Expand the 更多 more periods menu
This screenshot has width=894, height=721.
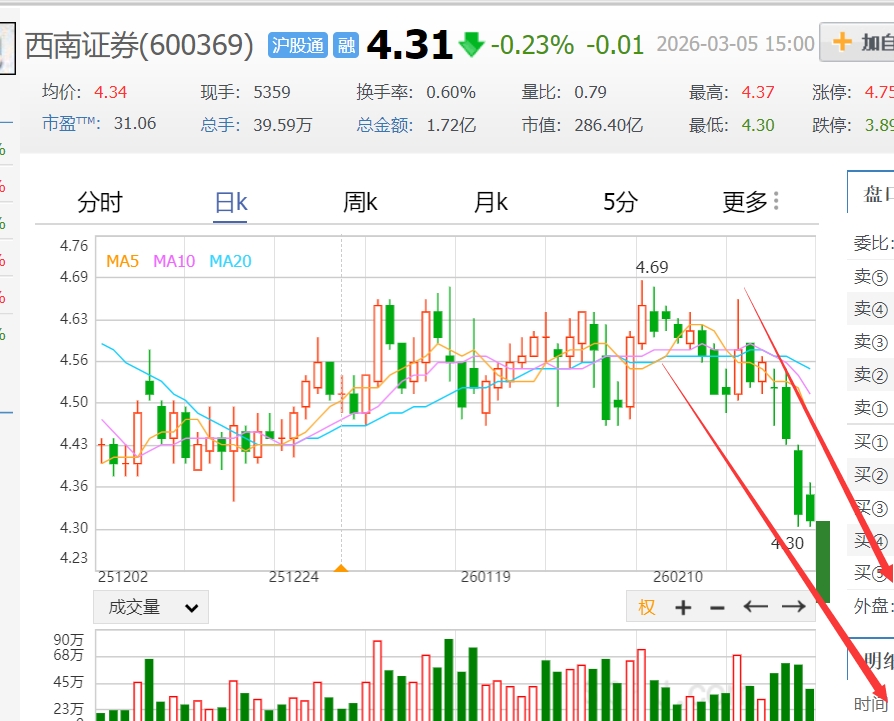coord(750,202)
